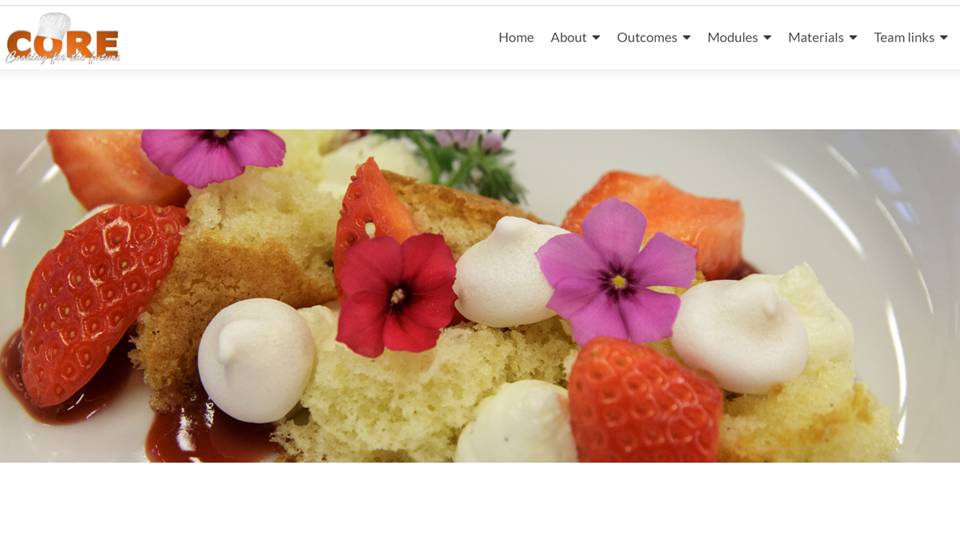Click the pink flower at the banner's top
Viewport: 960px width, 540px height.
[213, 156]
